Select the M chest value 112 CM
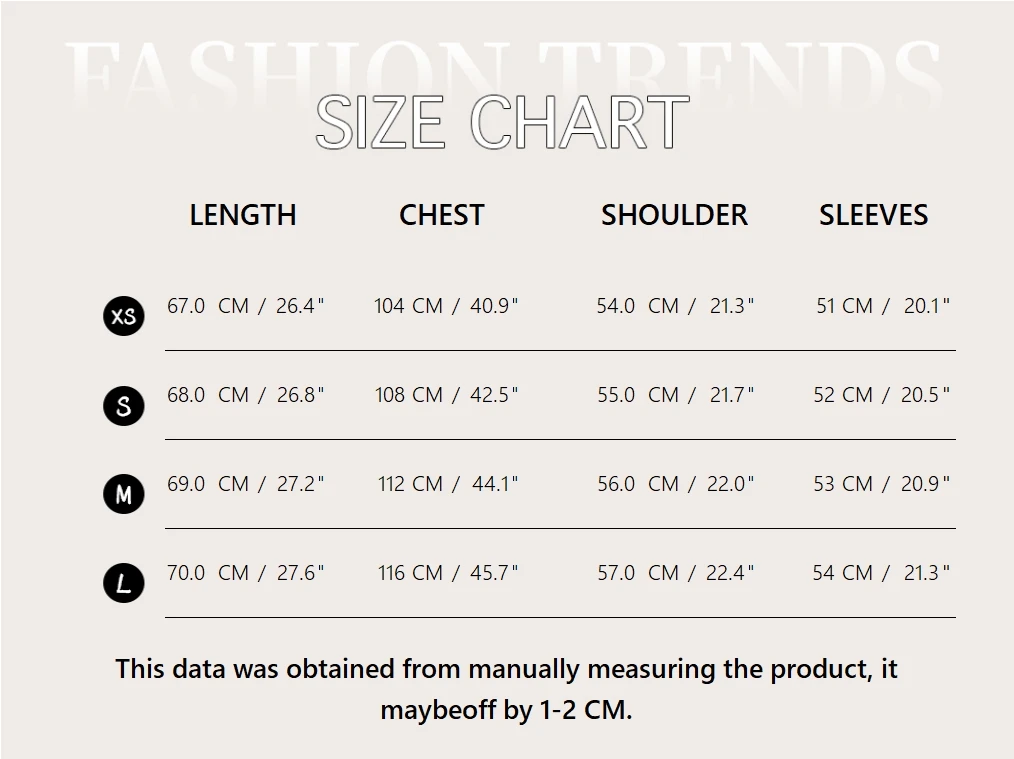The image size is (1014, 759). click(410, 484)
